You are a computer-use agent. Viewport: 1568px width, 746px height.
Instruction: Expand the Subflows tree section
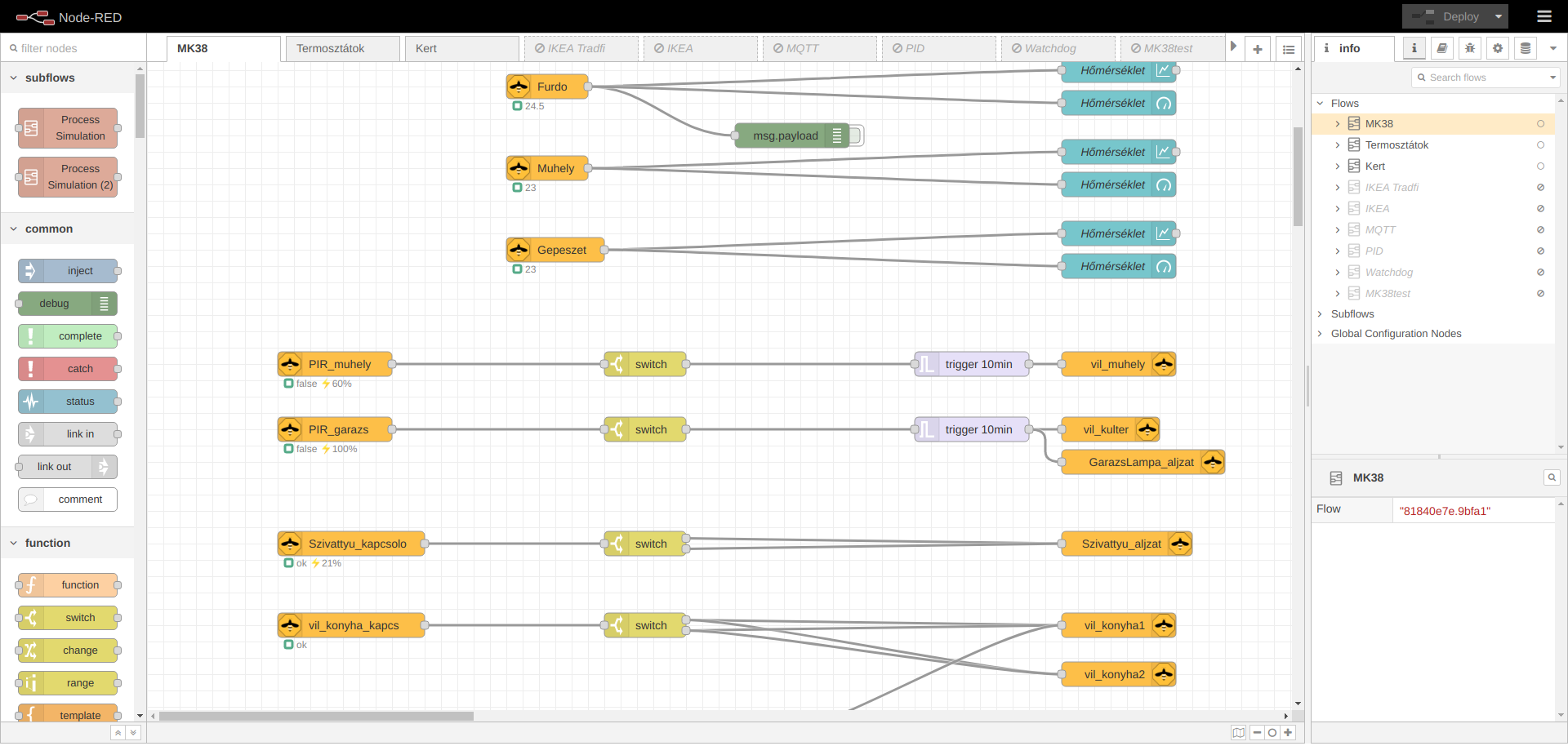[x=1321, y=314]
